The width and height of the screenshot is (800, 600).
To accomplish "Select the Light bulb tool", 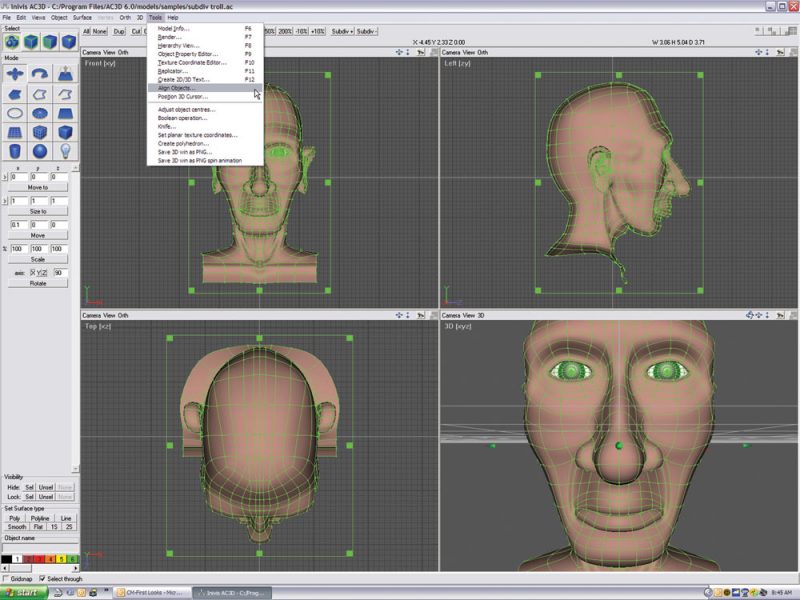I will coord(66,151).
